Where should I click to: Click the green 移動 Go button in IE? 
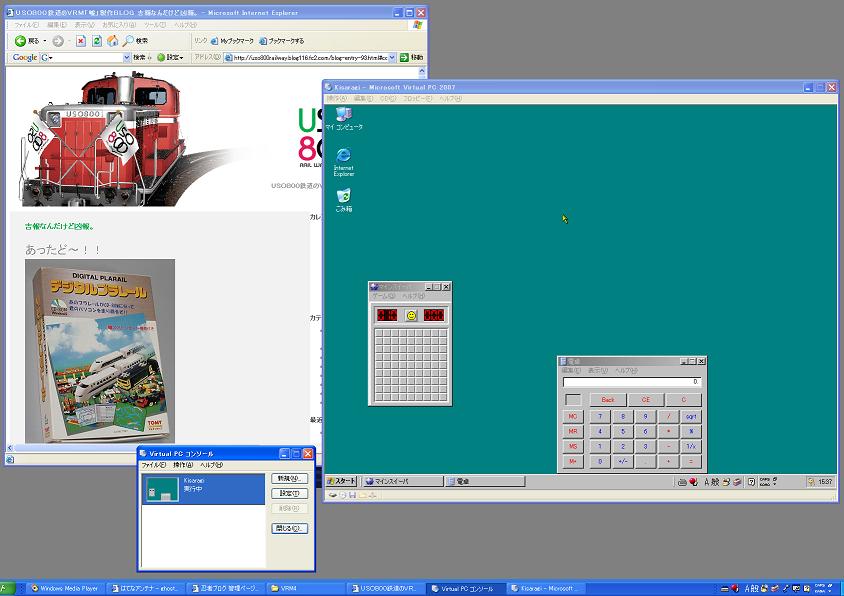pos(412,57)
